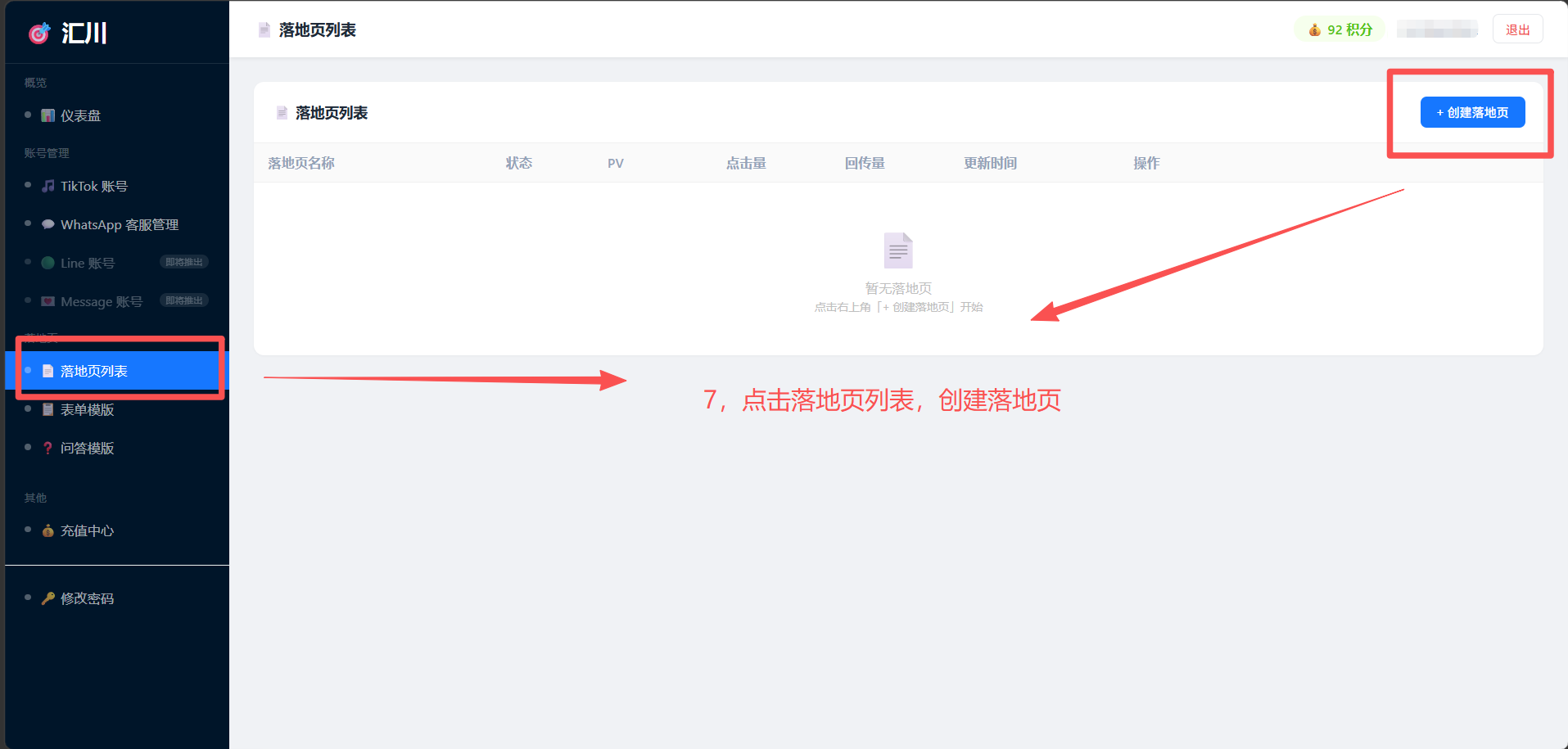Click the PV column header
Viewport: 1568px width, 749px height.
click(616, 163)
